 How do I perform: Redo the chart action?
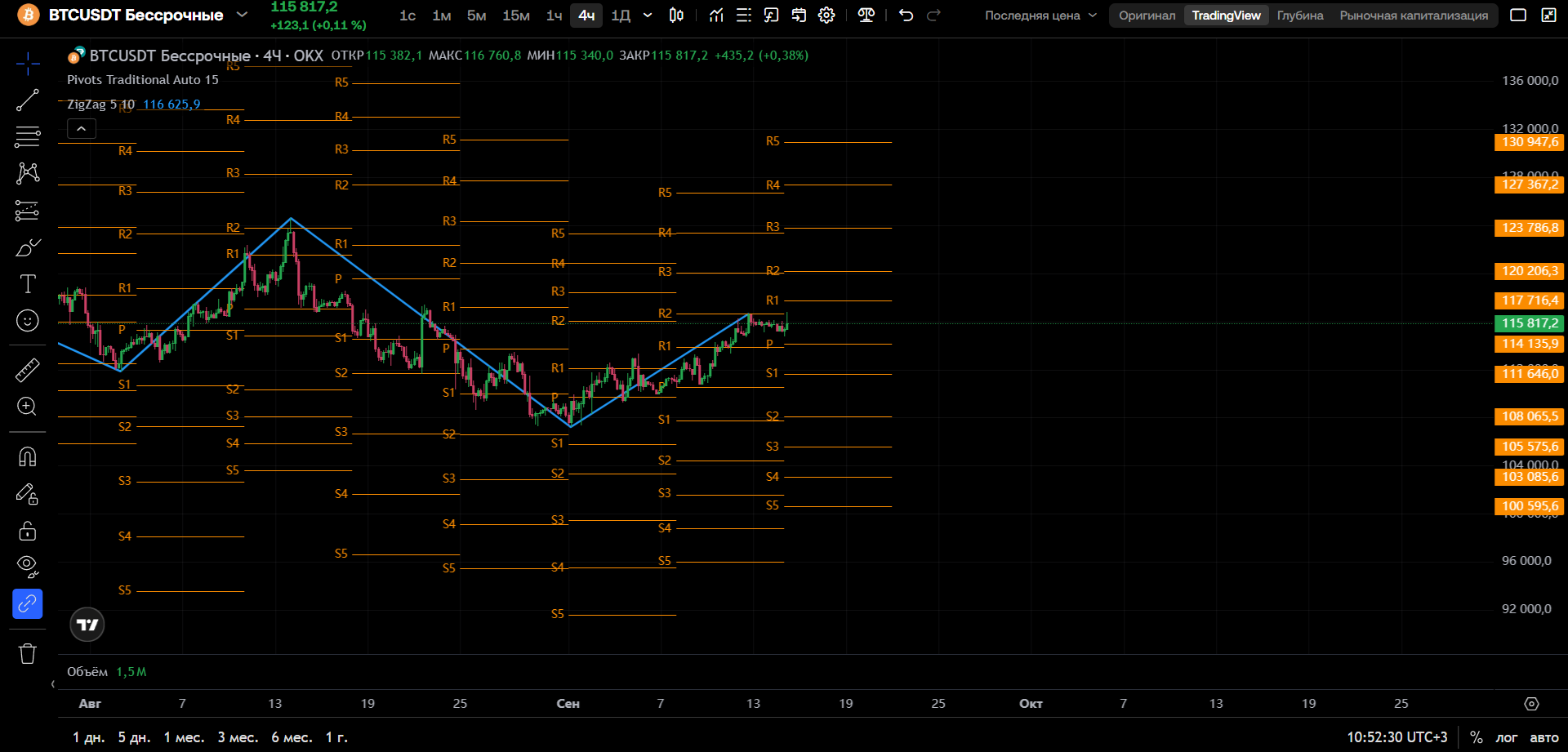[x=934, y=15]
